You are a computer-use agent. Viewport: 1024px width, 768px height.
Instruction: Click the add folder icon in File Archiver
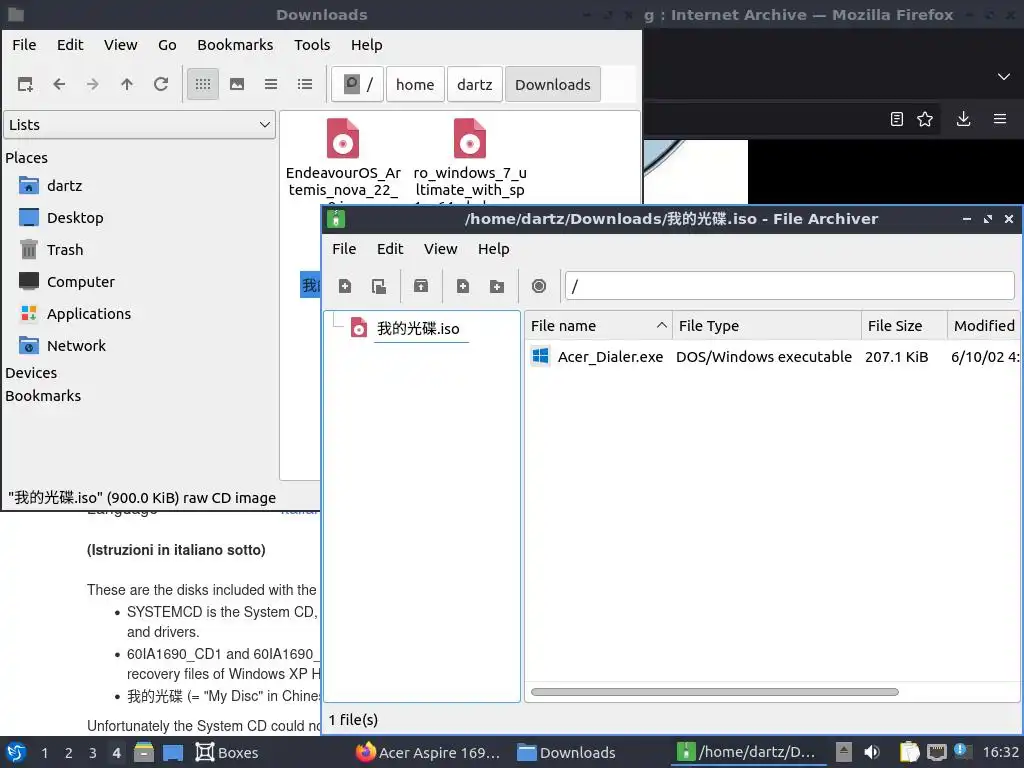tap(497, 286)
